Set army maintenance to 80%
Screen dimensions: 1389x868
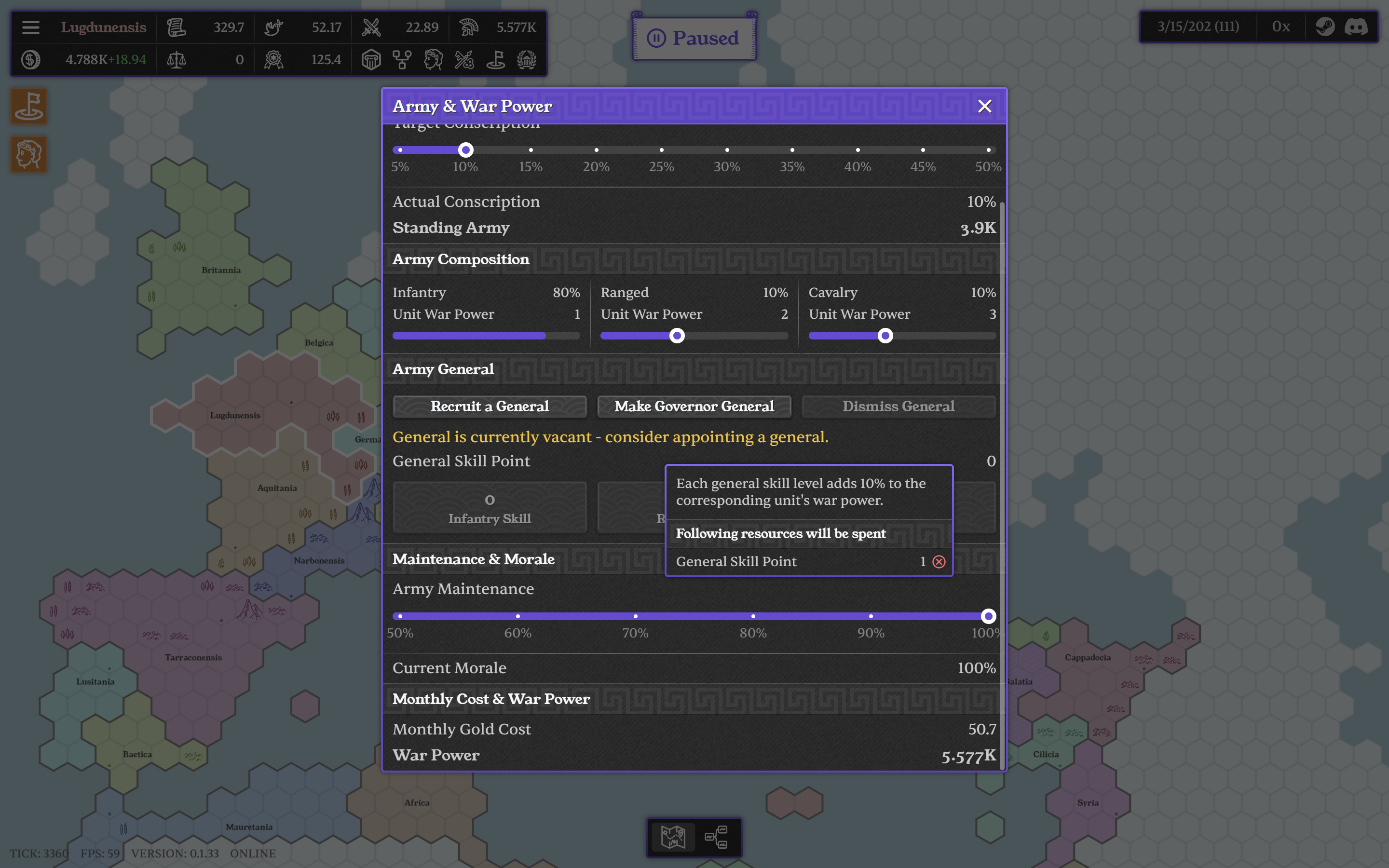tap(753, 616)
